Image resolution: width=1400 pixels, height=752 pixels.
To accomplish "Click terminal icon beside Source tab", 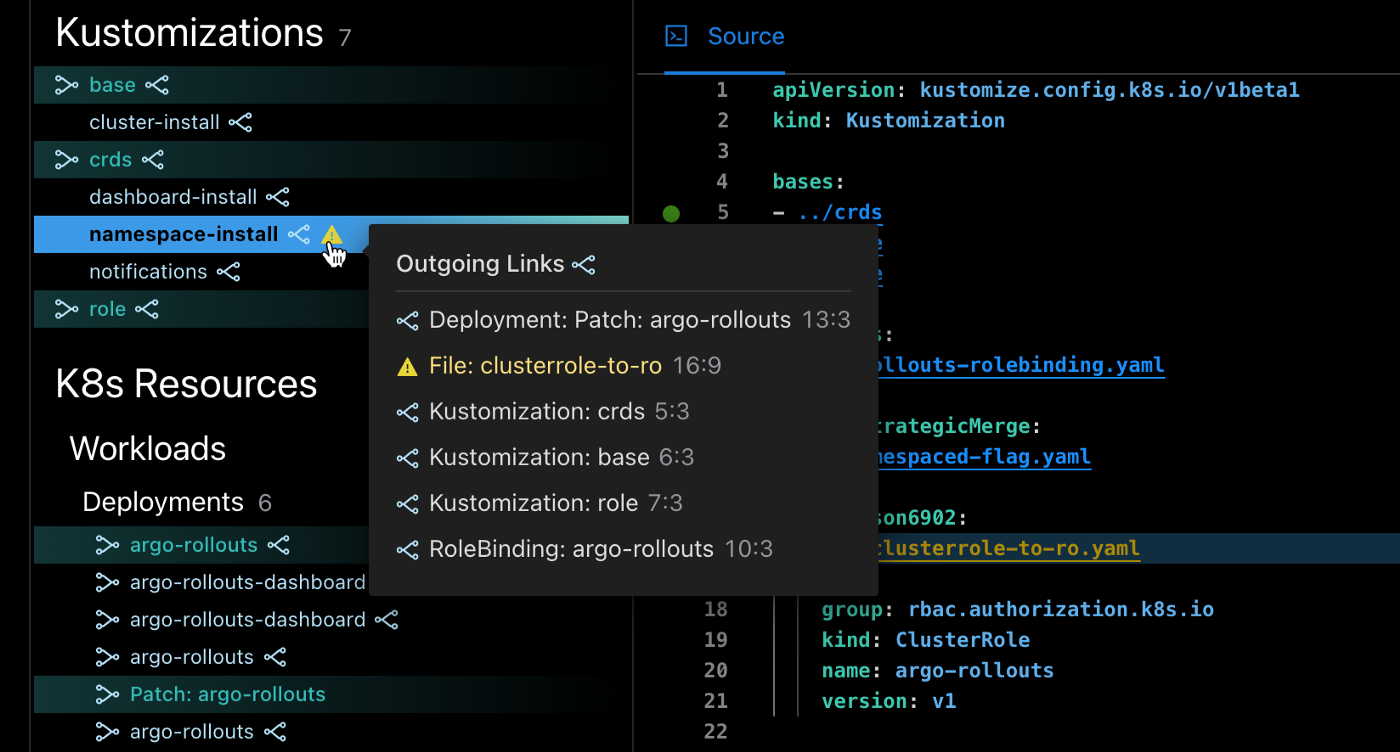I will tap(677, 37).
